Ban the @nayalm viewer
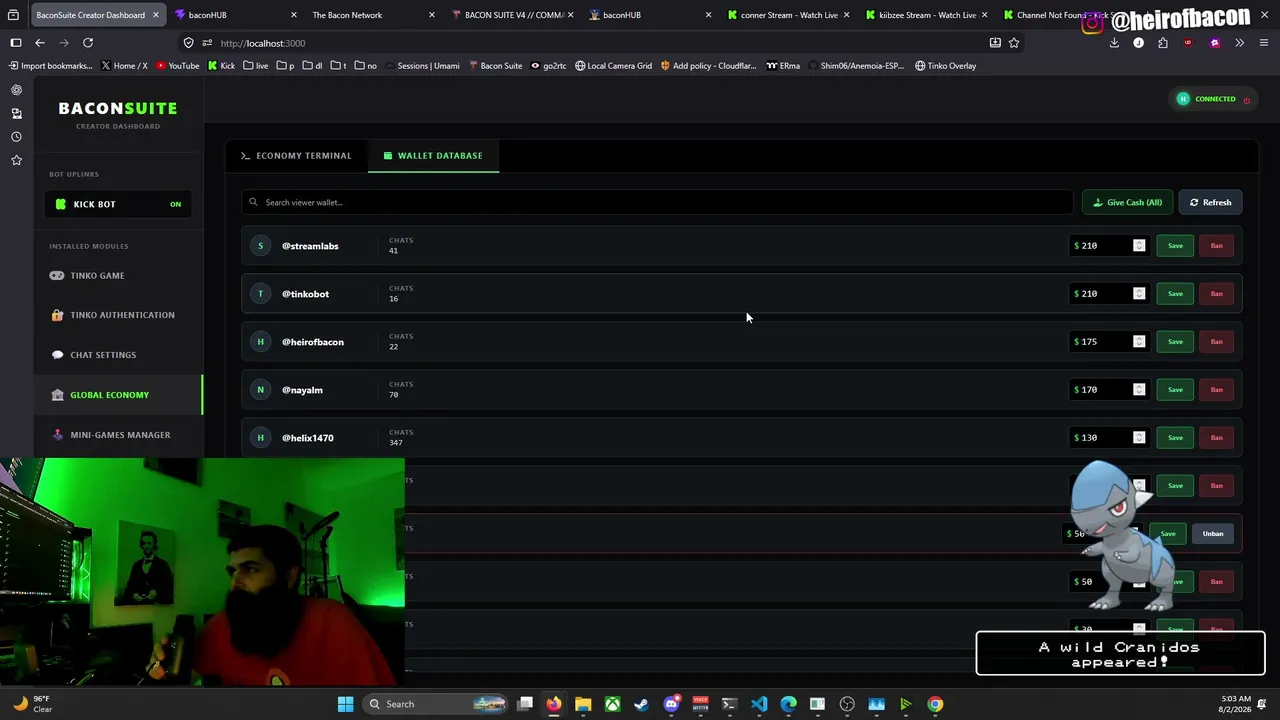The height and width of the screenshot is (720, 1280). [1216, 390]
